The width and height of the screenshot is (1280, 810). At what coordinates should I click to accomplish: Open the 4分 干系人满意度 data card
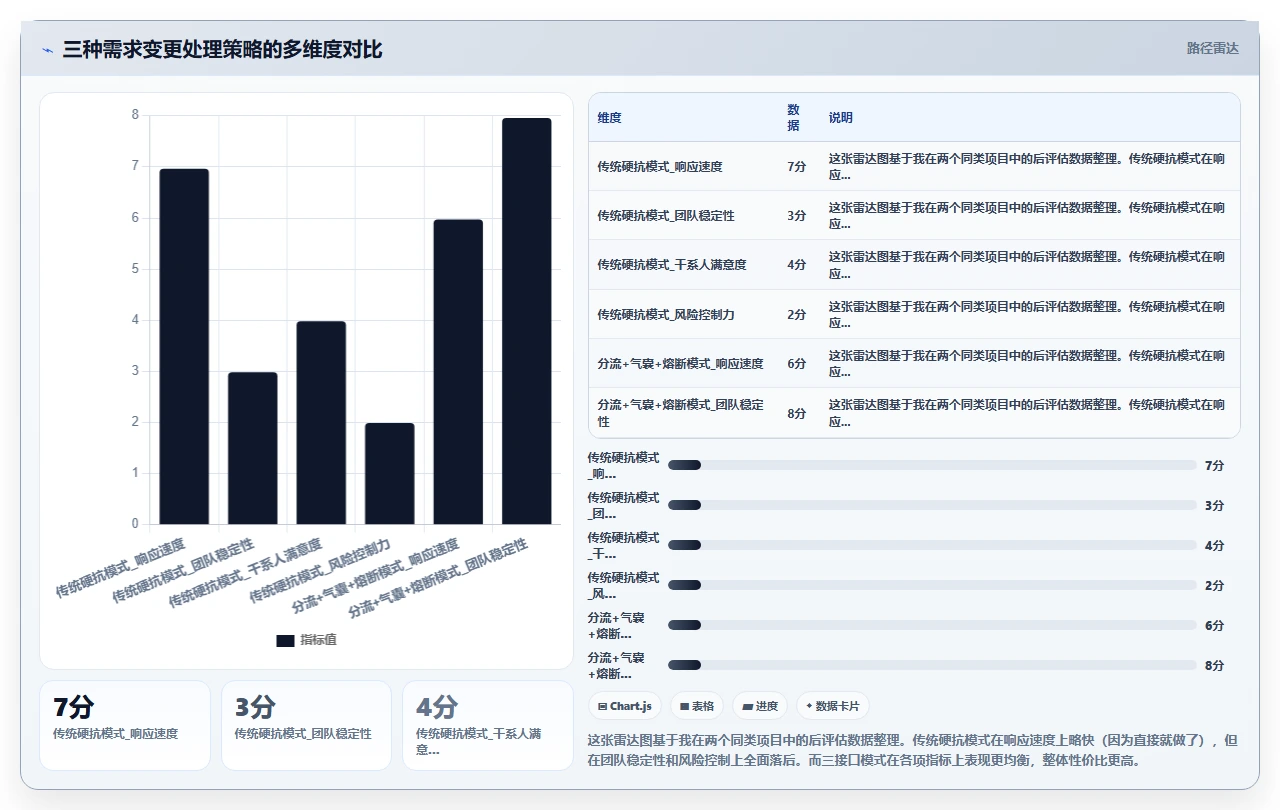(488, 726)
